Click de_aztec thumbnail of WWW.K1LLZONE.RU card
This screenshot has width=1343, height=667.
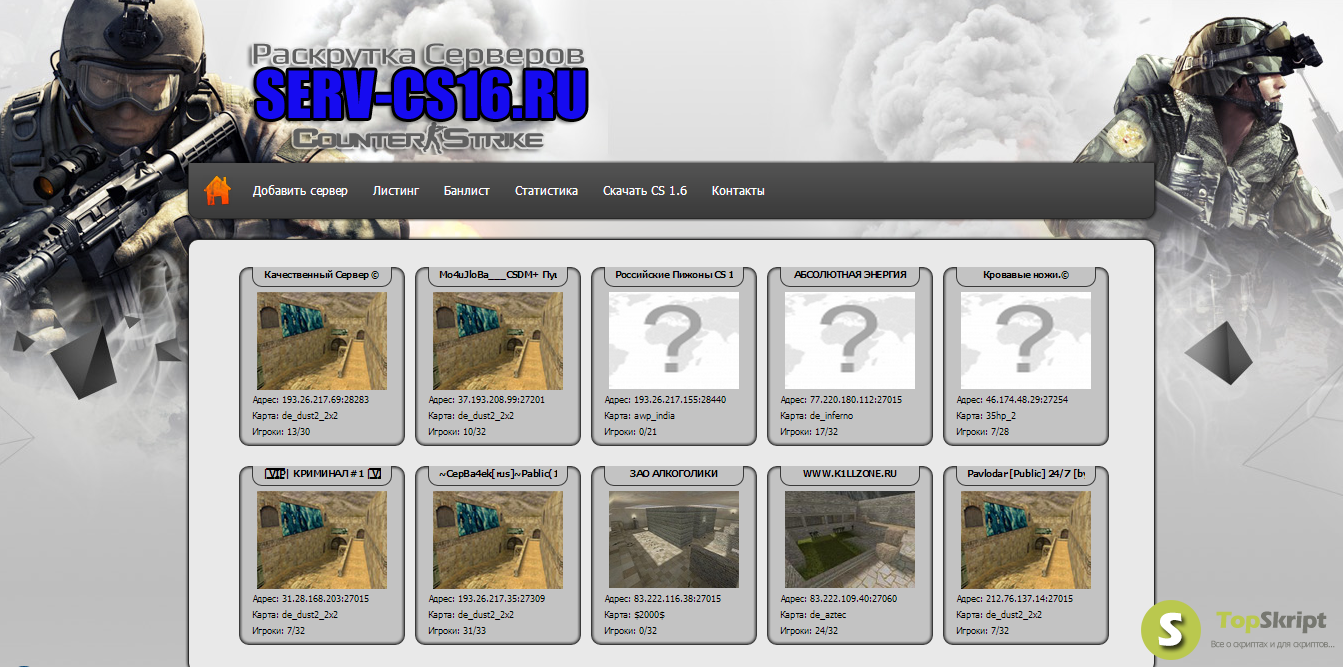tap(850, 540)
